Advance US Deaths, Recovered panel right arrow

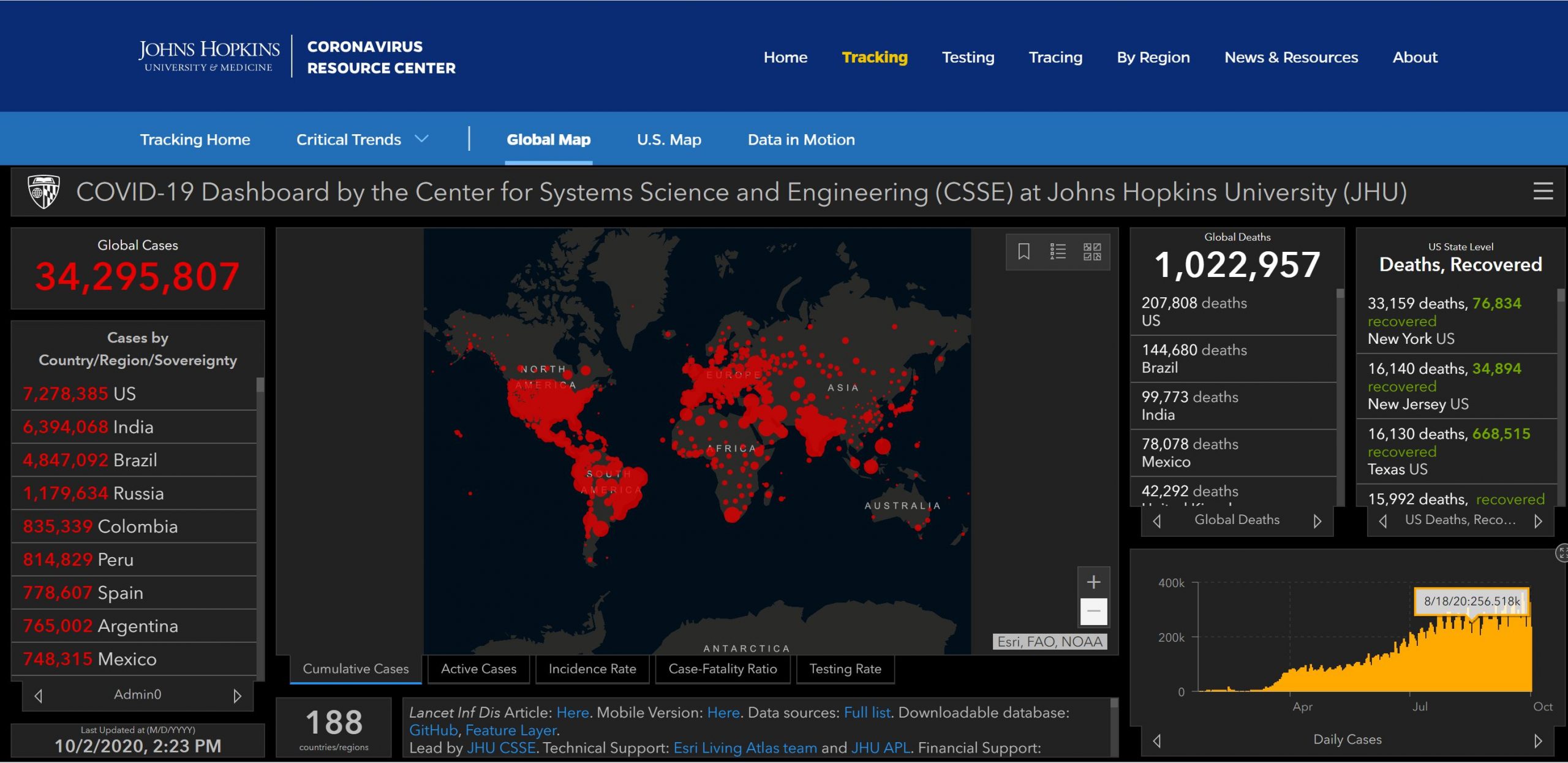[1537, 521]
